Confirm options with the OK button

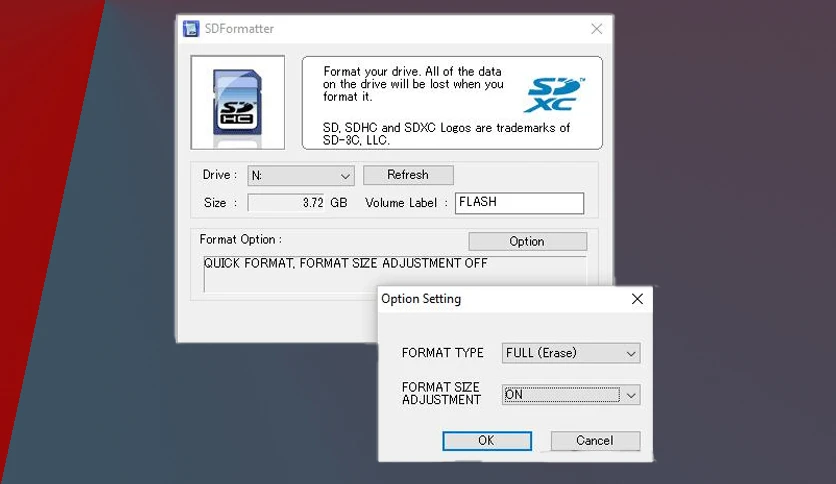click(487, 441)
